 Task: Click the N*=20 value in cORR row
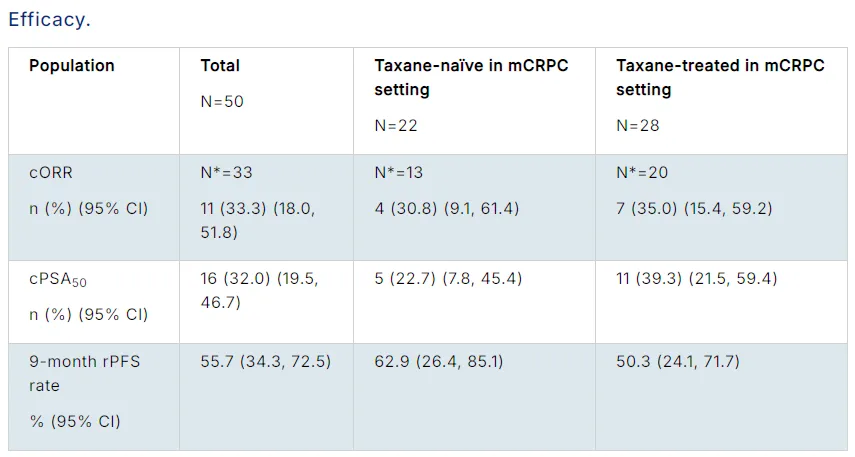pos(642,173)
